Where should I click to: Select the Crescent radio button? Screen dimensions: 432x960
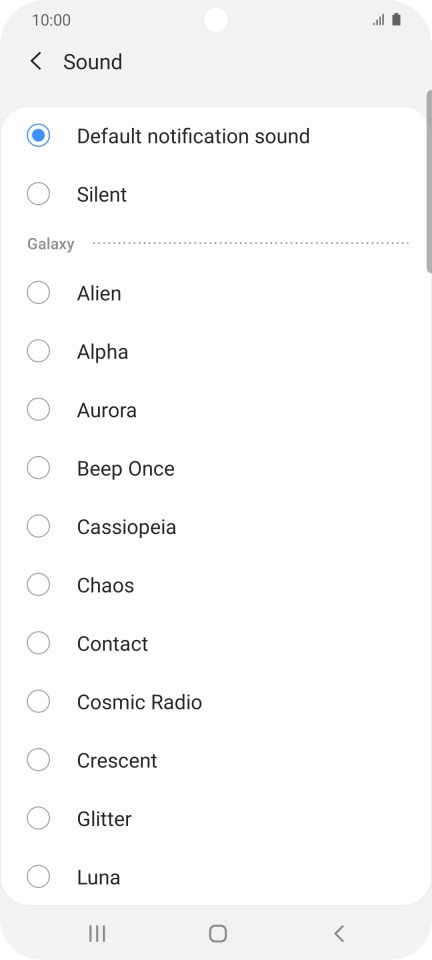(x=38, y=760)
